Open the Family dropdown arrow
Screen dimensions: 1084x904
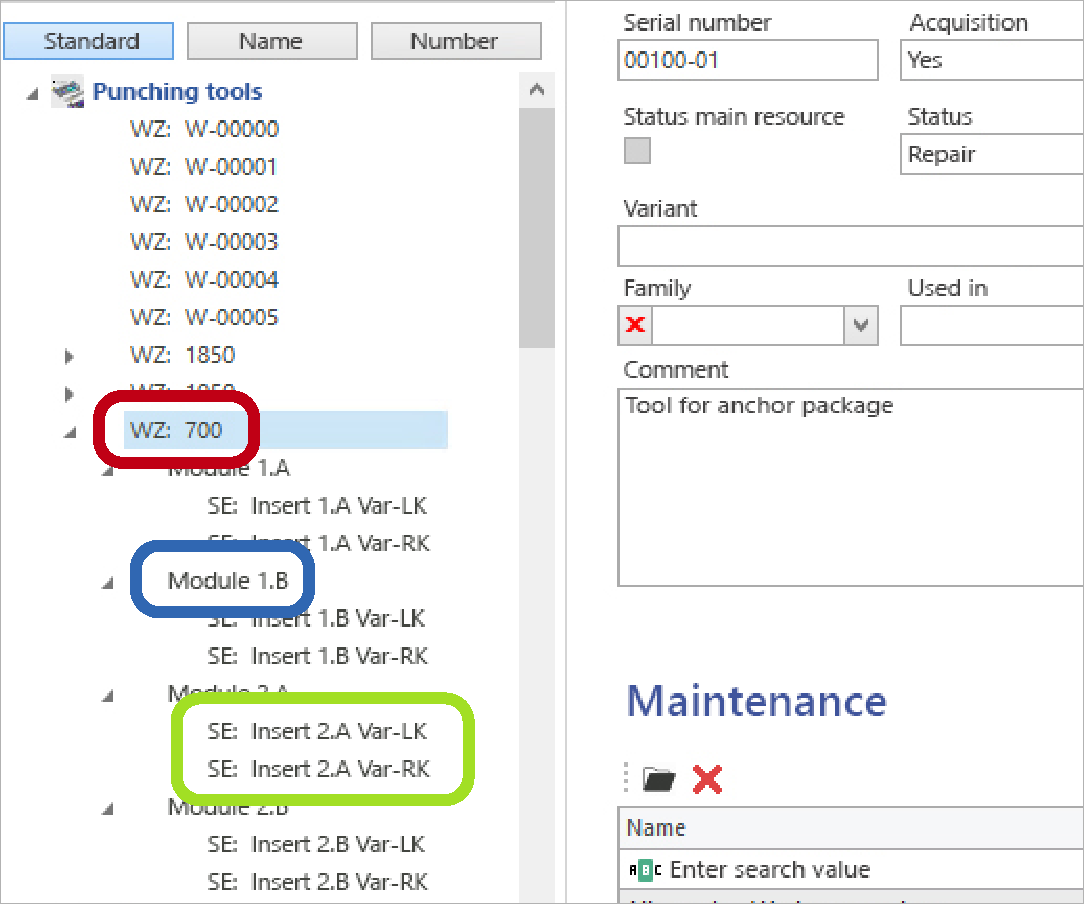point(861,326)
